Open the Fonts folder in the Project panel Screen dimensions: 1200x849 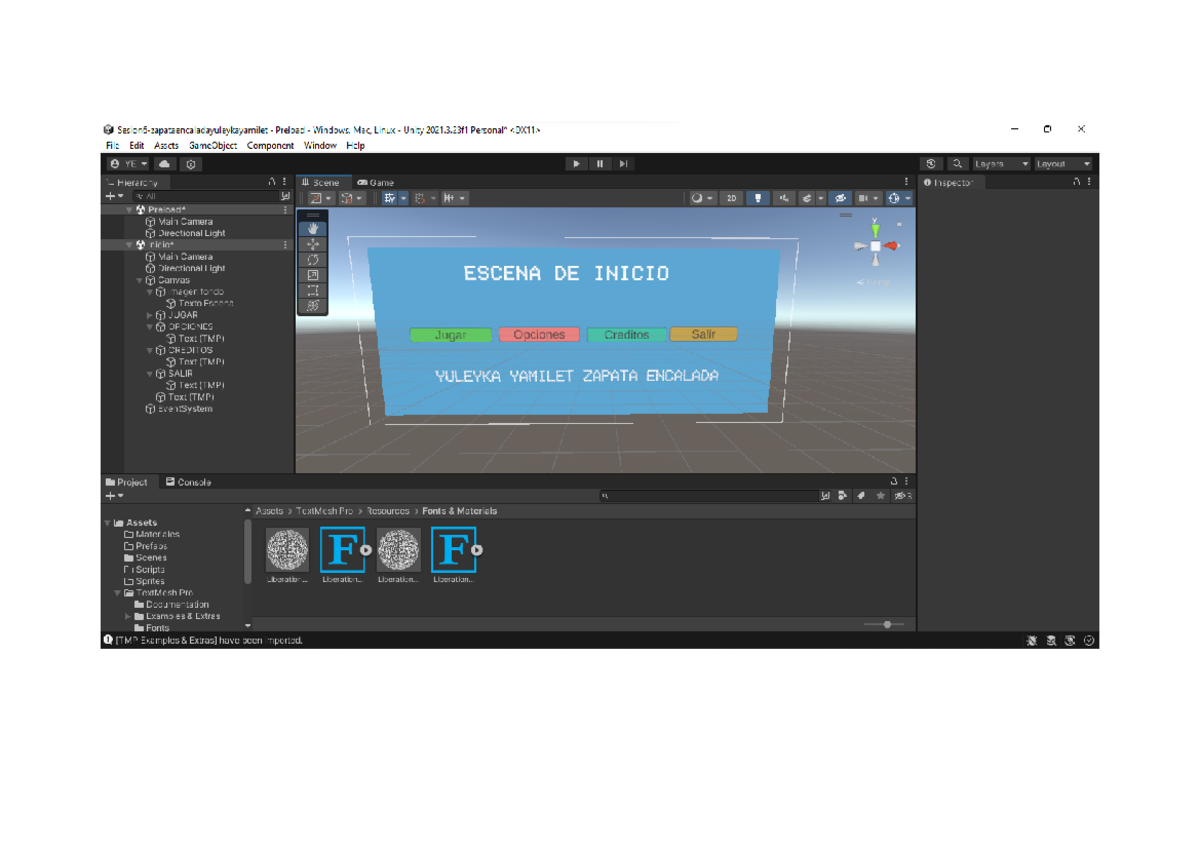click(158, 627)
